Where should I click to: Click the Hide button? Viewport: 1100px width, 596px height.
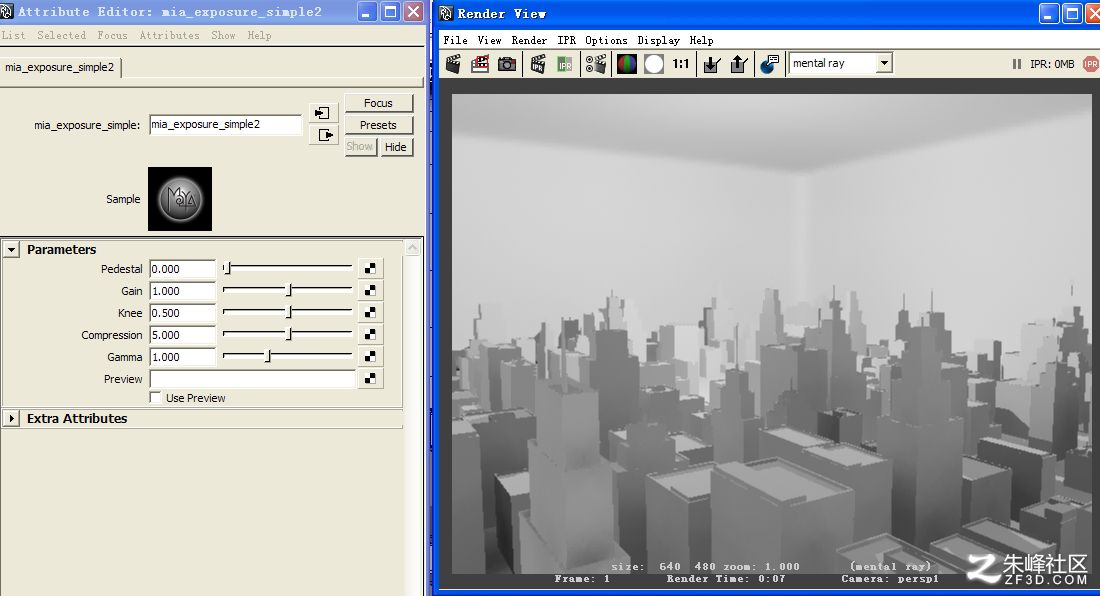[396, 147]
